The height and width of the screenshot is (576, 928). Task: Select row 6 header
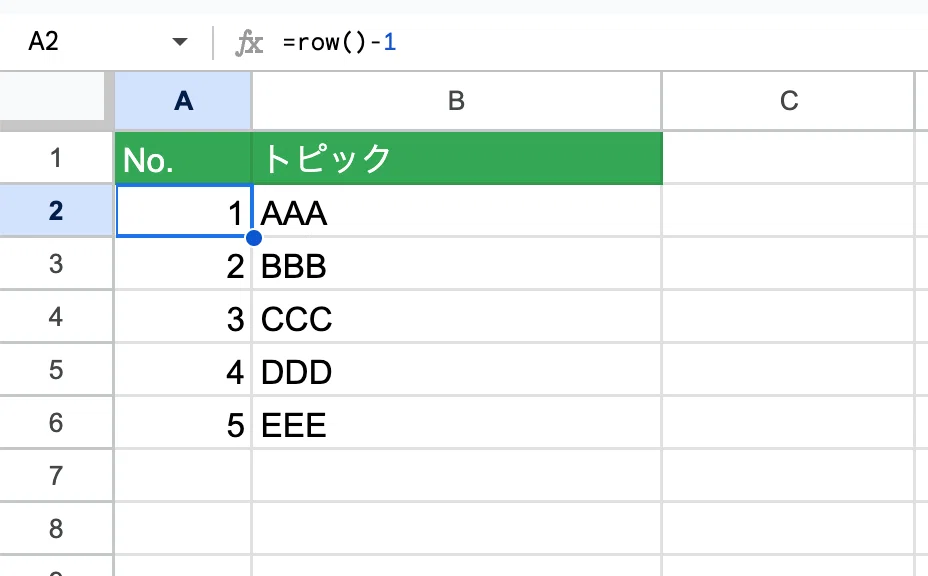[56, 423]
